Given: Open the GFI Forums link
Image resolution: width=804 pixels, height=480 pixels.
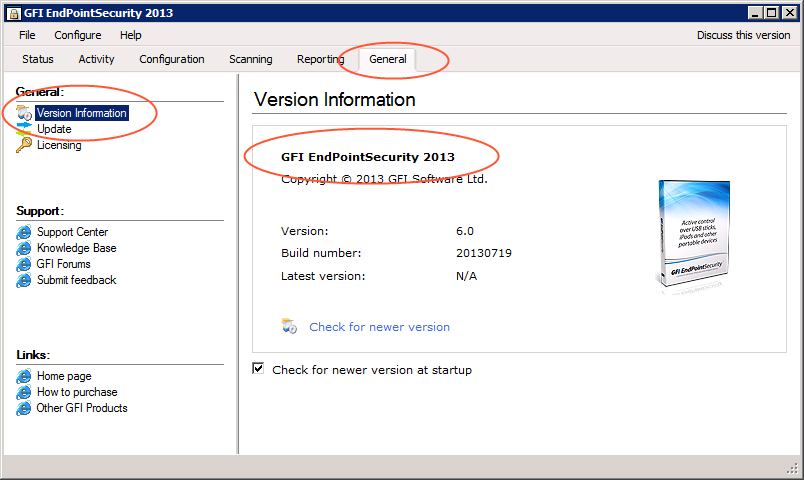Looking at the screenshot, I should click(x=64, y=264).
